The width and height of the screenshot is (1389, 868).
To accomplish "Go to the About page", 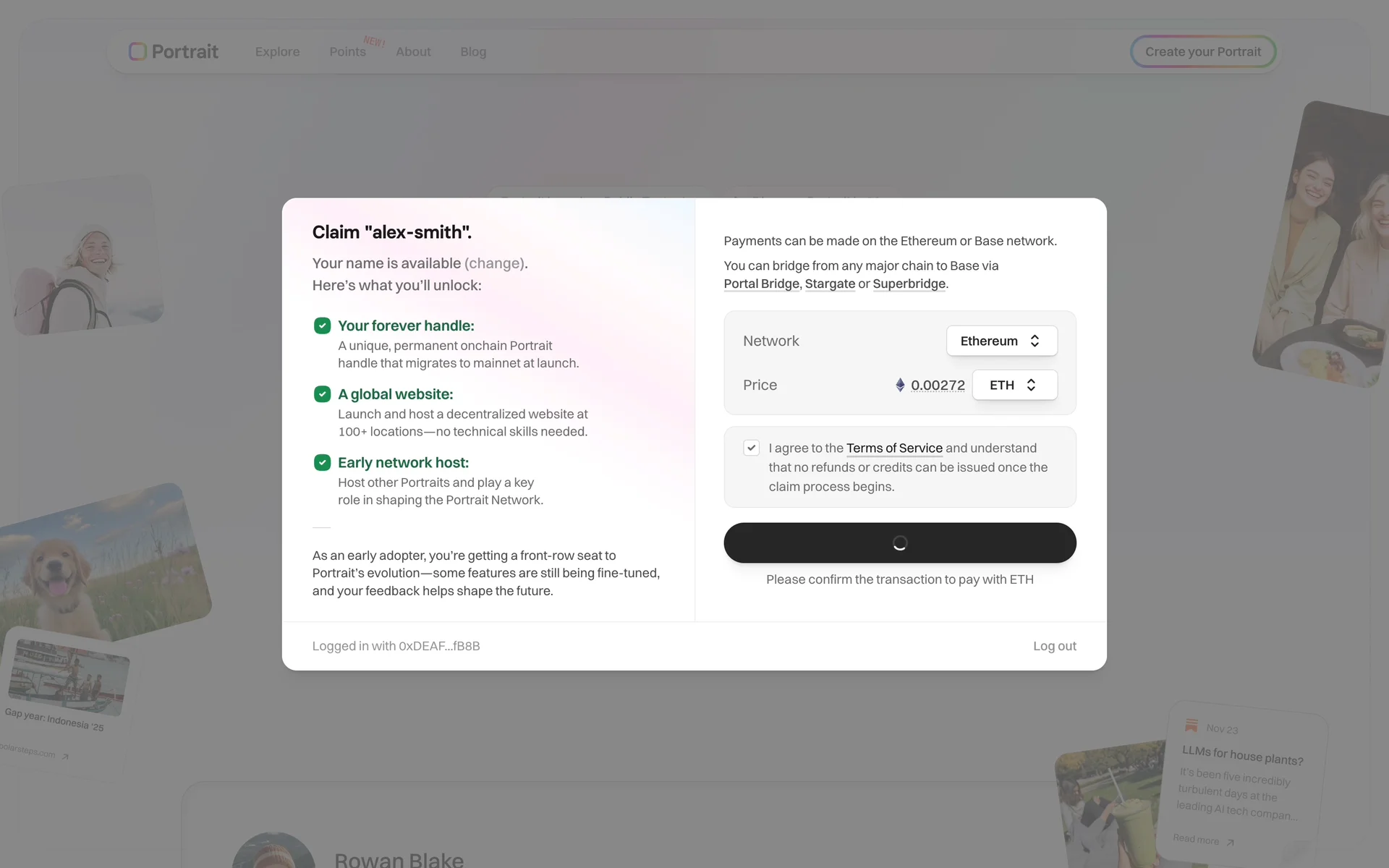I will coord(413,52).
